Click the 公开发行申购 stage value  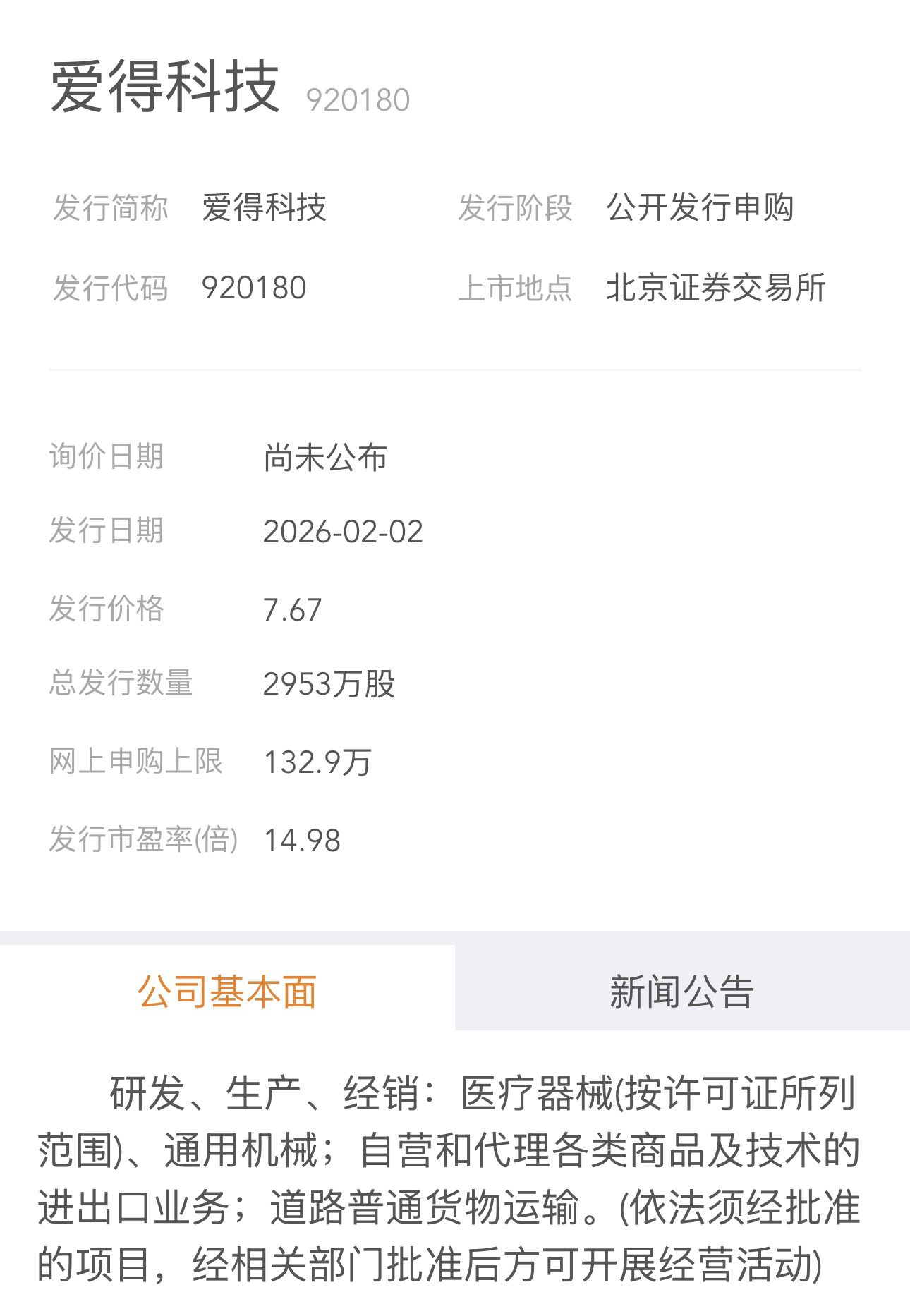click(700, 207)
